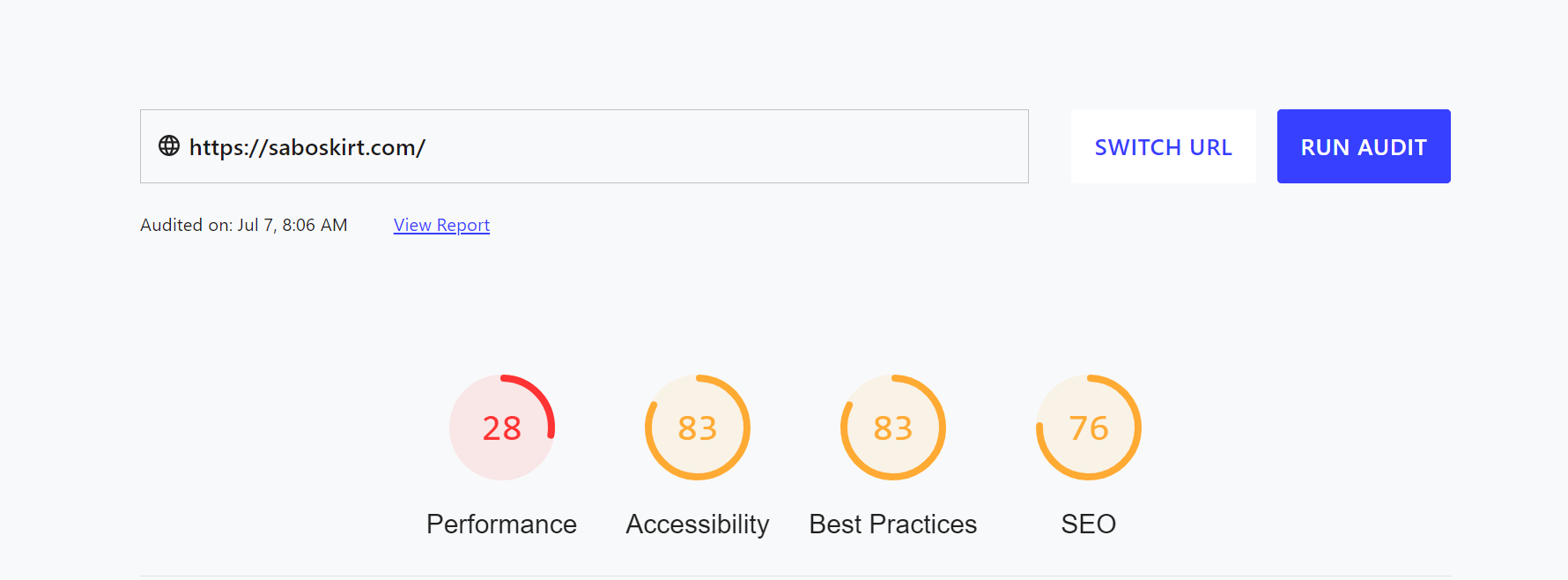1568x580 pixels.
Task: Click the Accessibility label text
Action: (697, 524)
